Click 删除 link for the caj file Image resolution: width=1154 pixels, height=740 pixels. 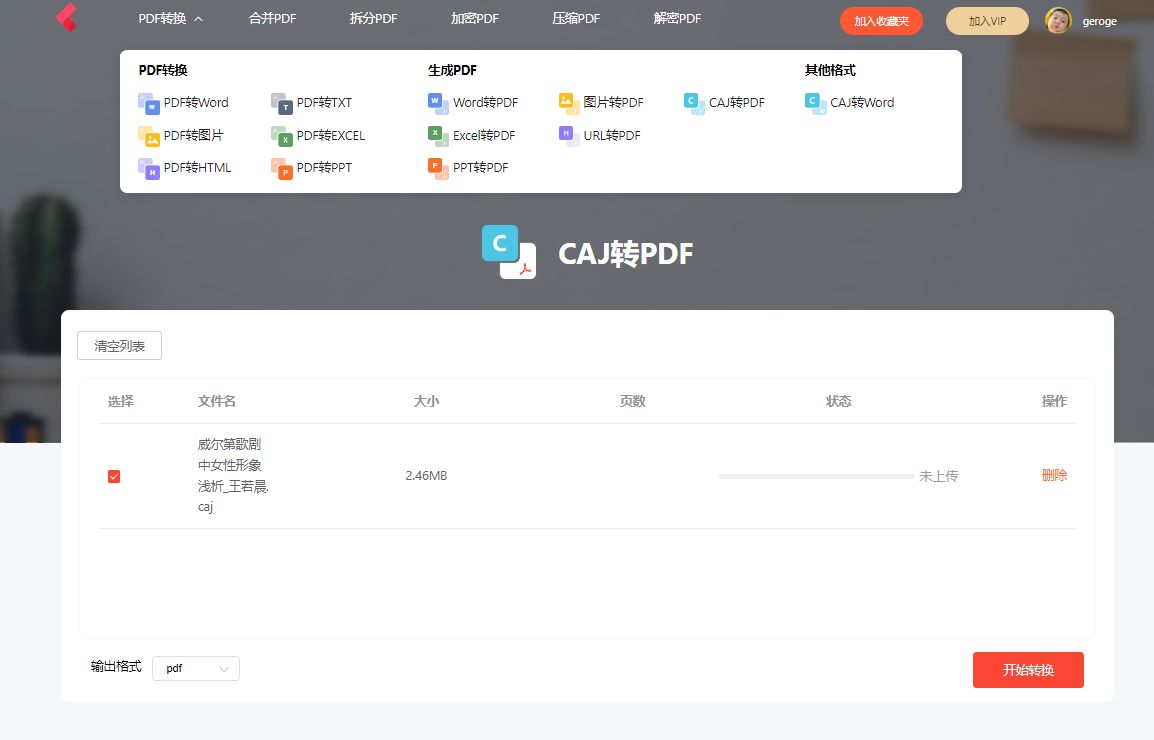coord(1054,476)
